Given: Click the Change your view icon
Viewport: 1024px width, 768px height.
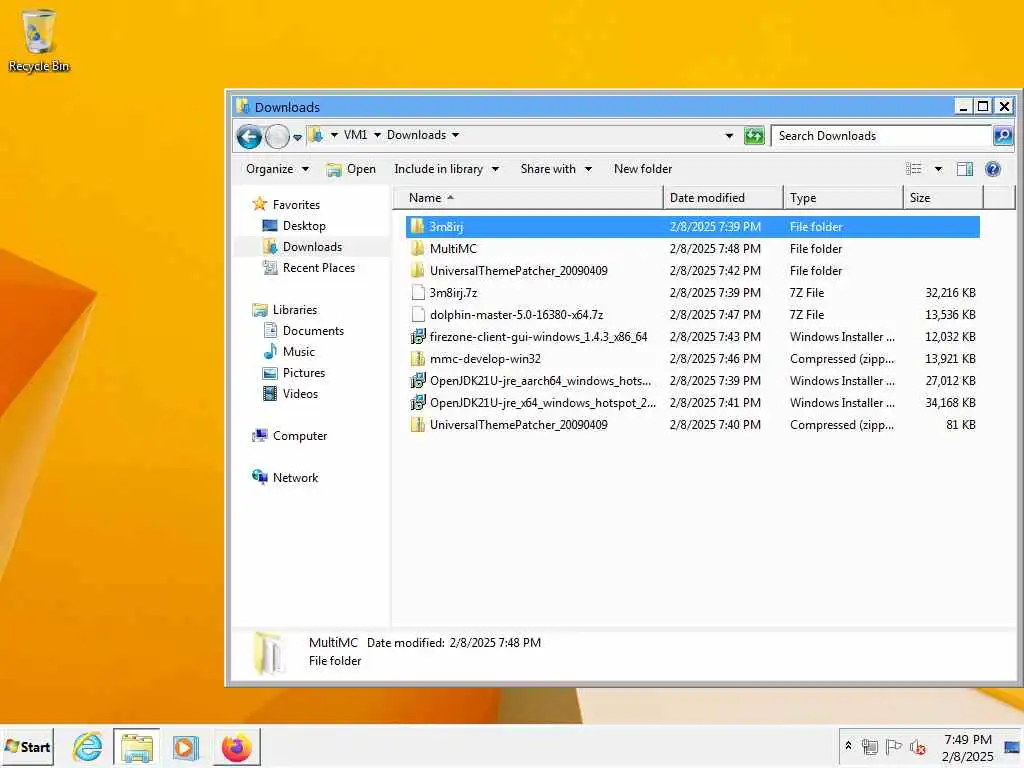Looking at the screenshot, I should click(914, 169).
